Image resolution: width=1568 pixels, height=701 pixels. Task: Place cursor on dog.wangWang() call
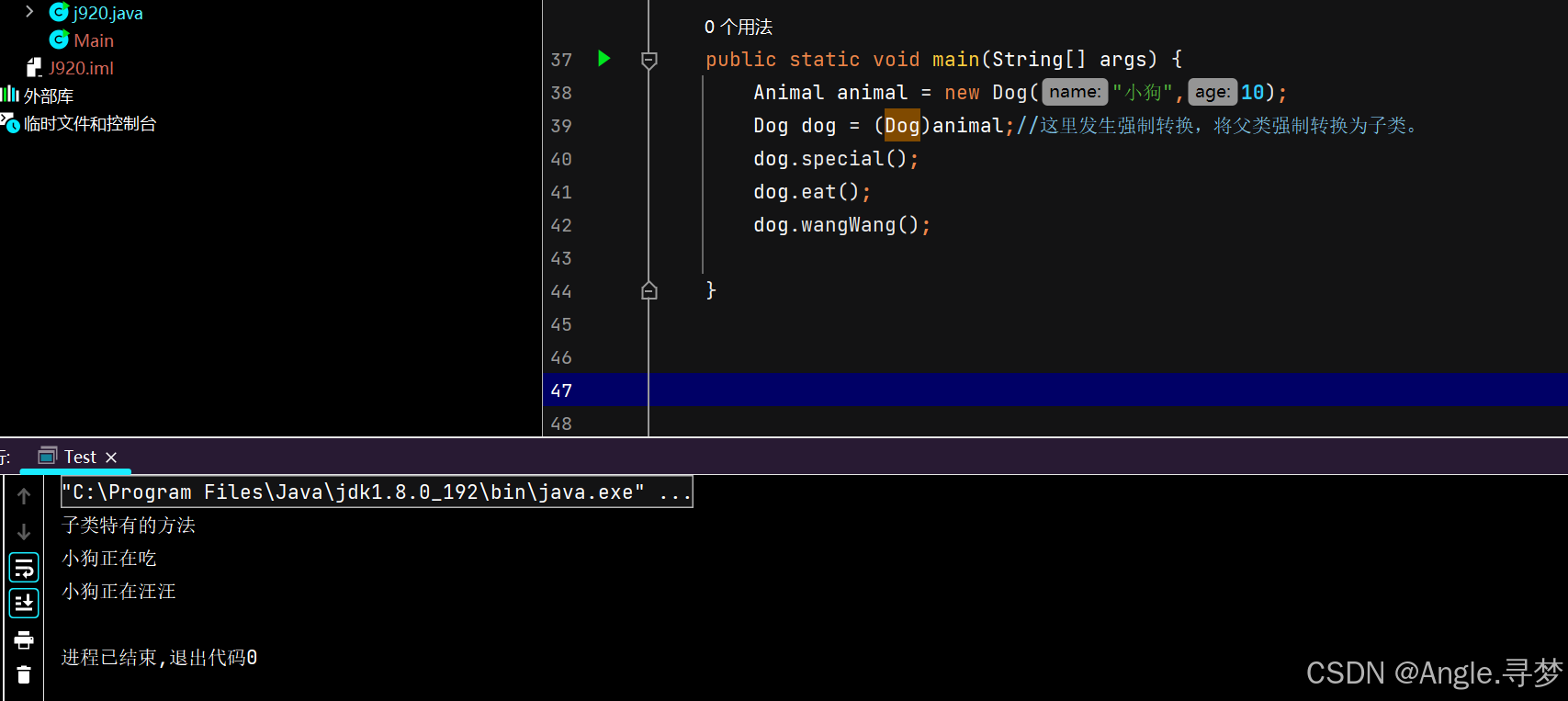pyautogui.click(x=841, y=225)
